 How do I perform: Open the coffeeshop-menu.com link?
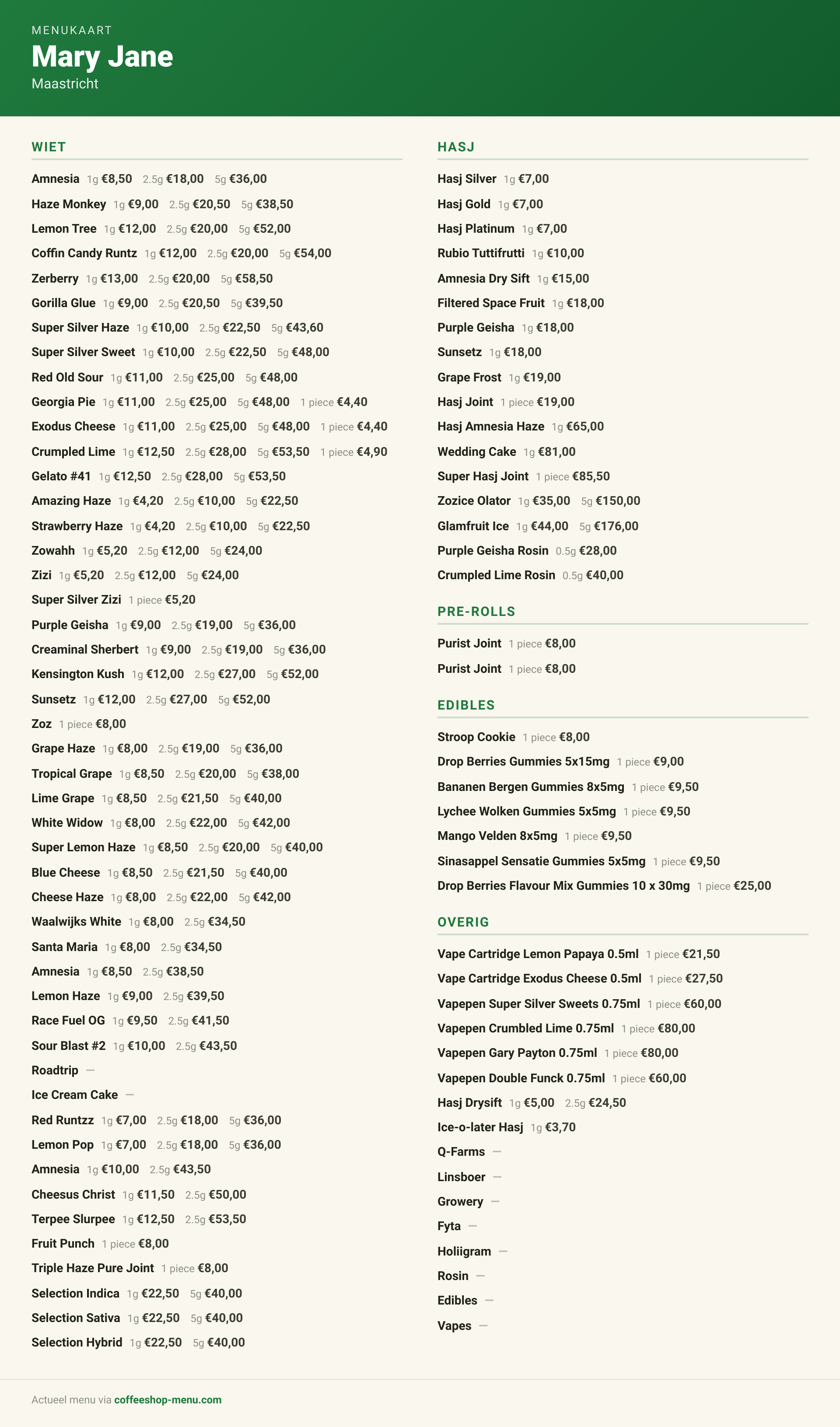[x=168, y=1399]
